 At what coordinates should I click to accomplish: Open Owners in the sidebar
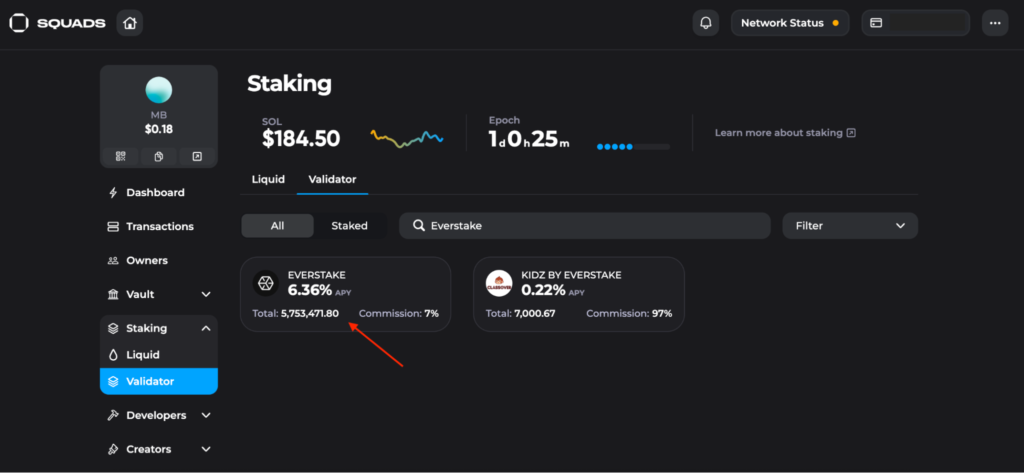[x=159, y=261]
